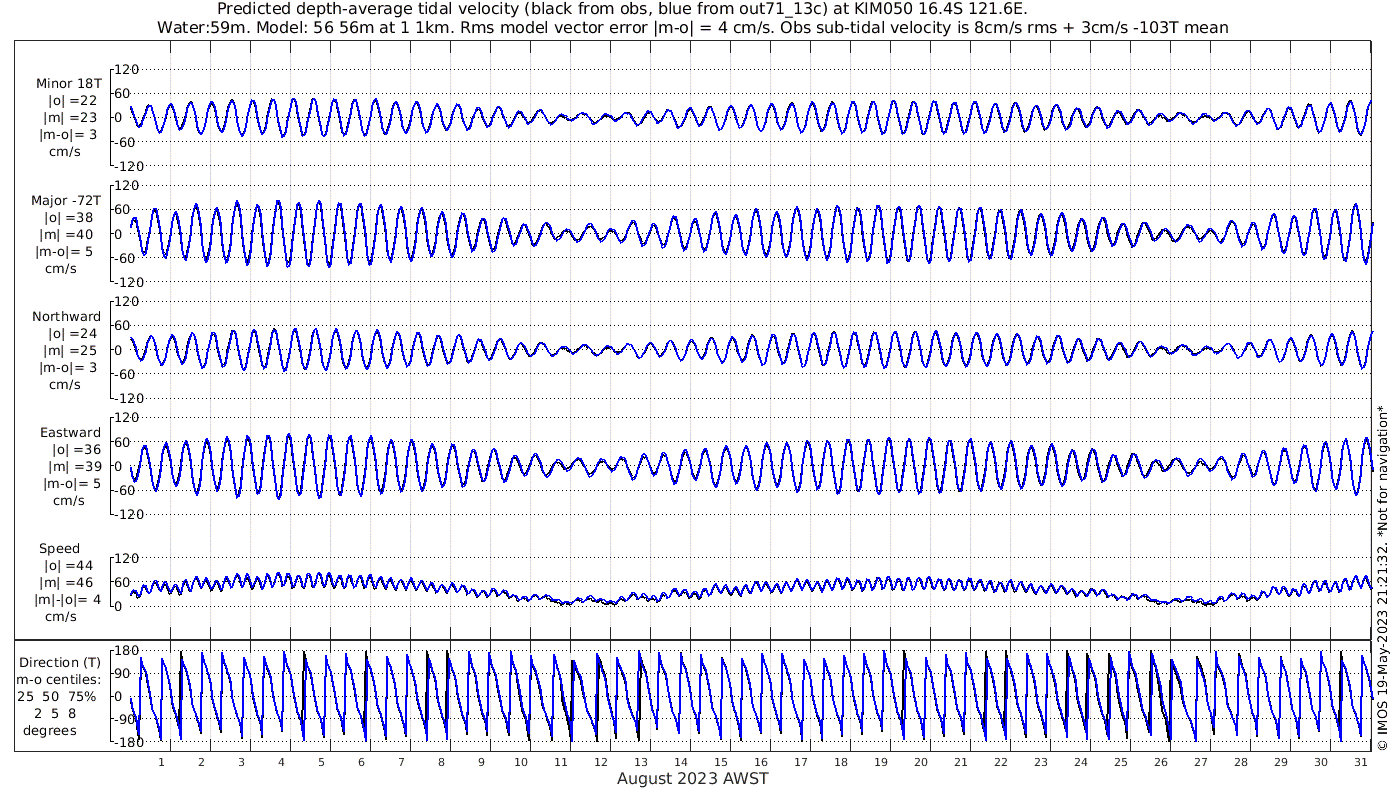Image resolution: width=1400 pixels, height=800 pixels.
Task: Click day "23" on the date axis
Action: (x=1041, y=762)
